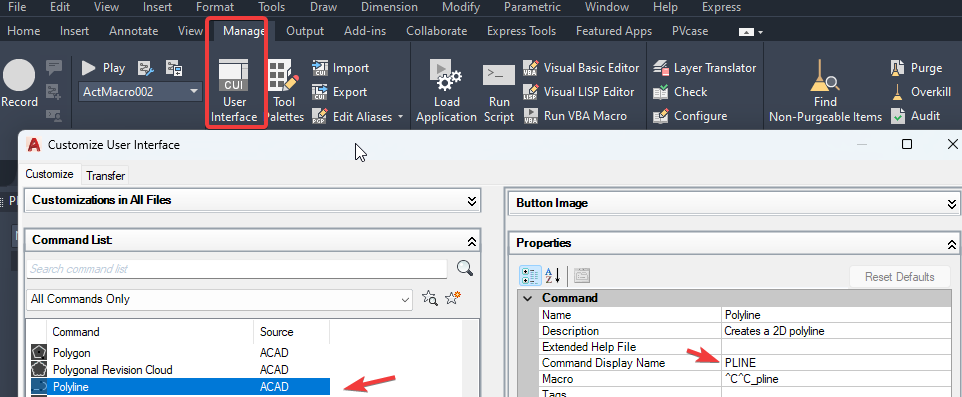Open the ActMacro002 macro dropdown
Viewport: 962px width, 397px height.
coord(140,92)
